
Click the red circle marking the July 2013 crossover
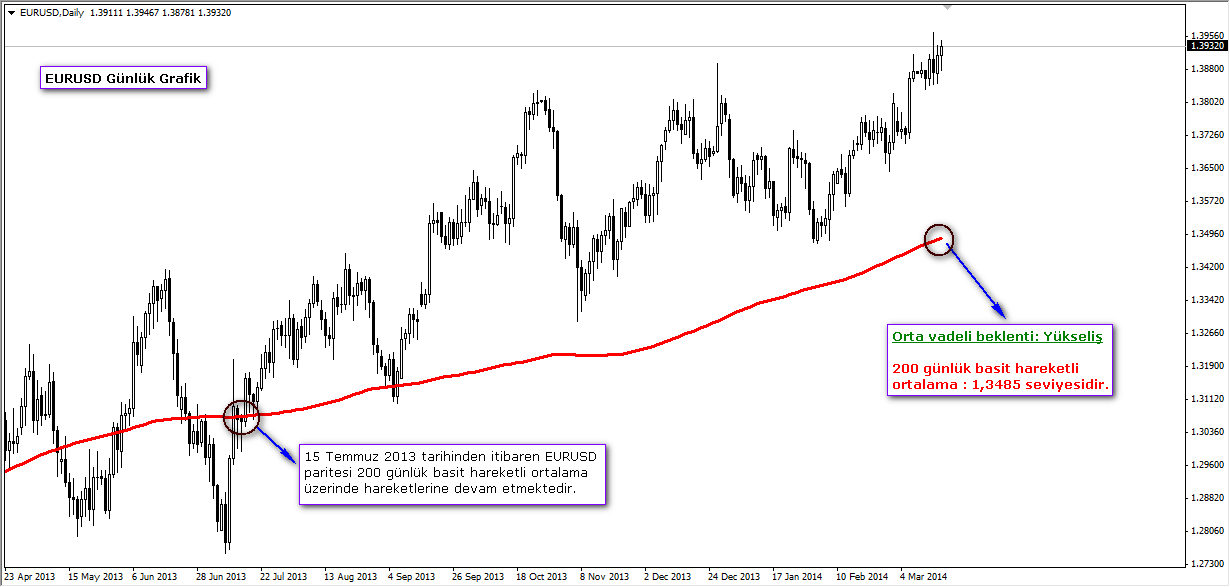pos(240,418)
